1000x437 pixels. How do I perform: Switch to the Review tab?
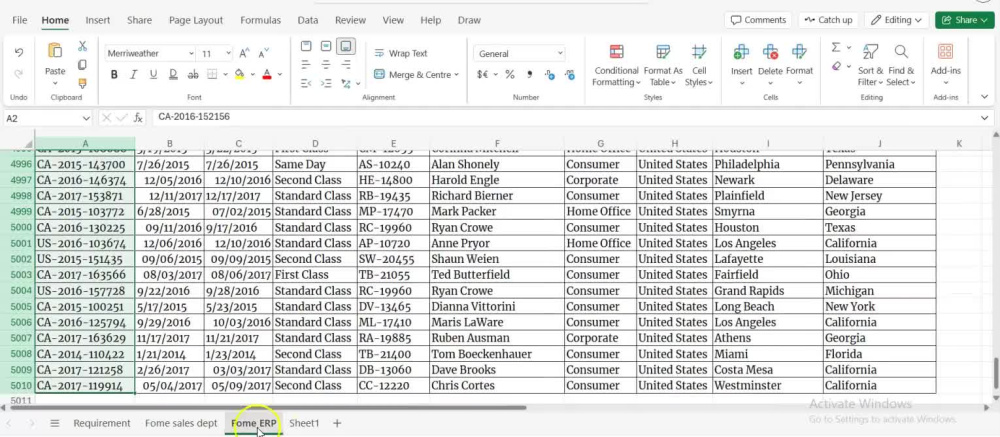351,20
